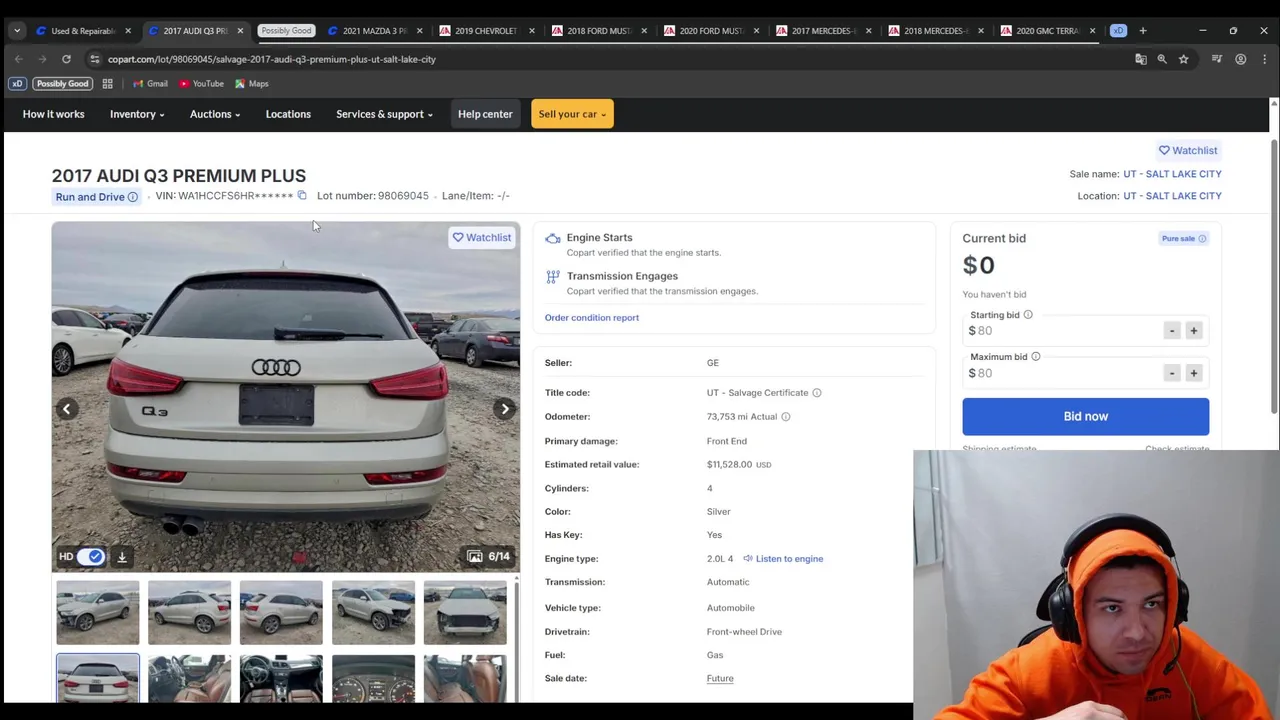The image size is (1280, 720).
Task: Download the current photo icon
Action: tap(122, 557)
